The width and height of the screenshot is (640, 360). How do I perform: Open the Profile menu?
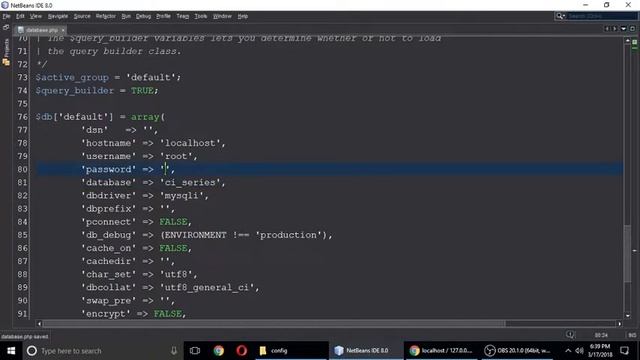163,16
